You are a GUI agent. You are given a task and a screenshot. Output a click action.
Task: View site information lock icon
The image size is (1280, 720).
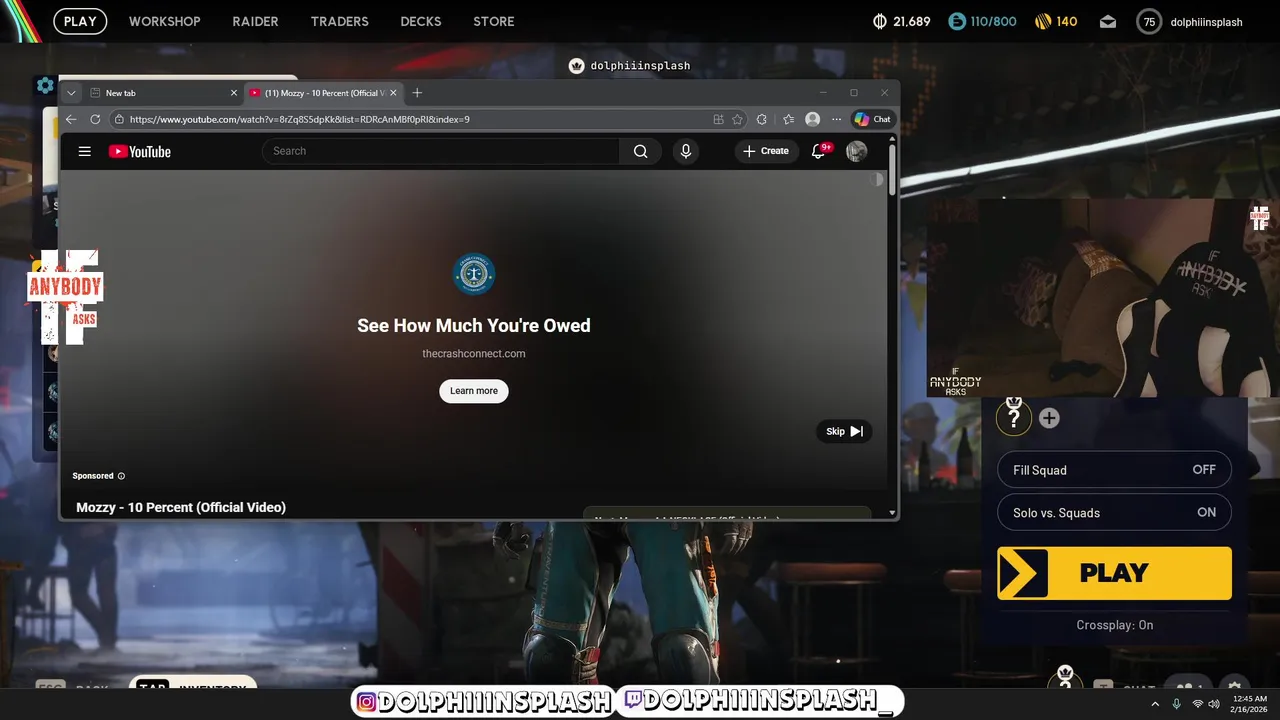[119, 119]
